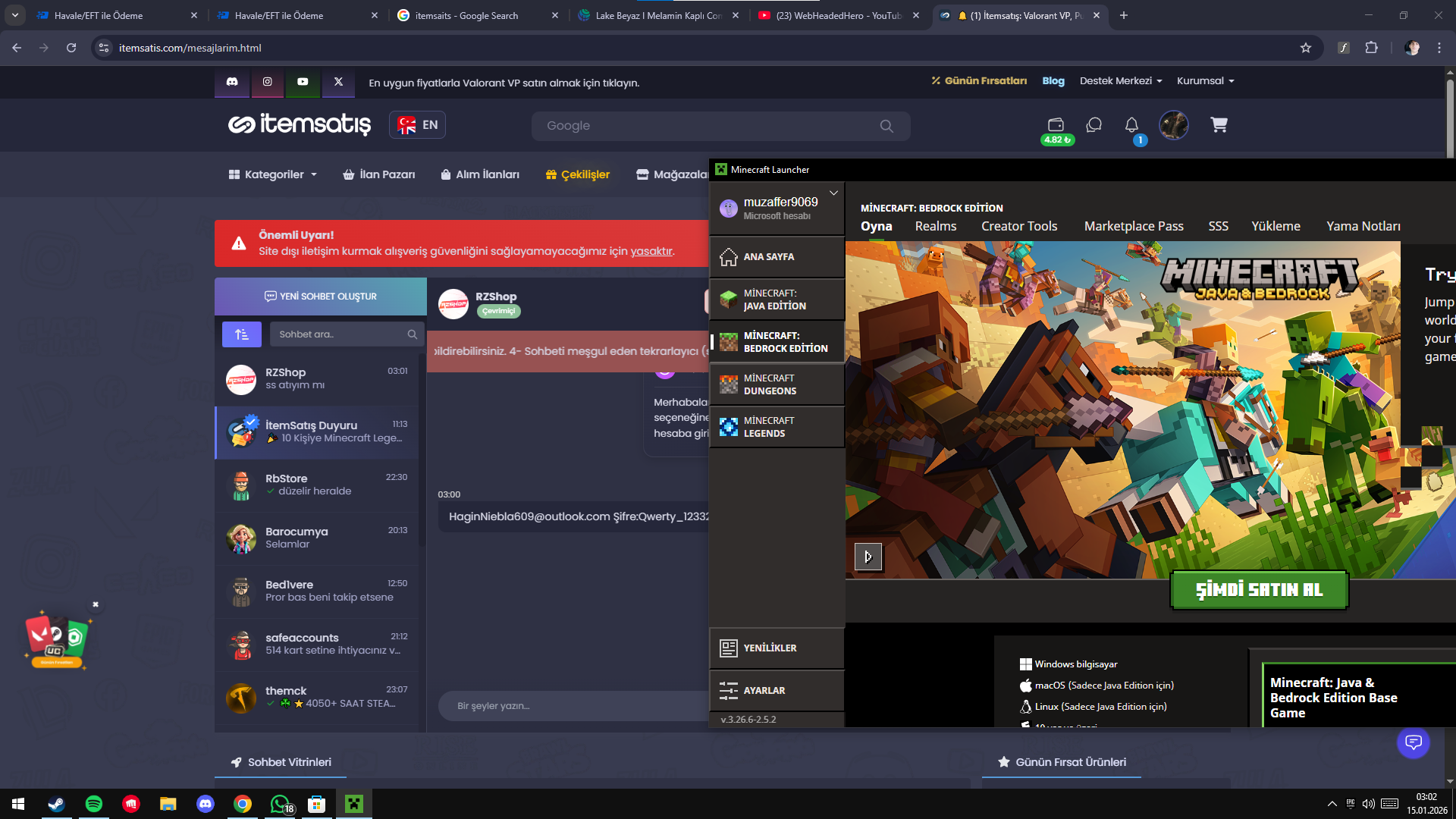Open the notifications bell
Screen dimensions: 1456x819
click(x=1131, y=125)
